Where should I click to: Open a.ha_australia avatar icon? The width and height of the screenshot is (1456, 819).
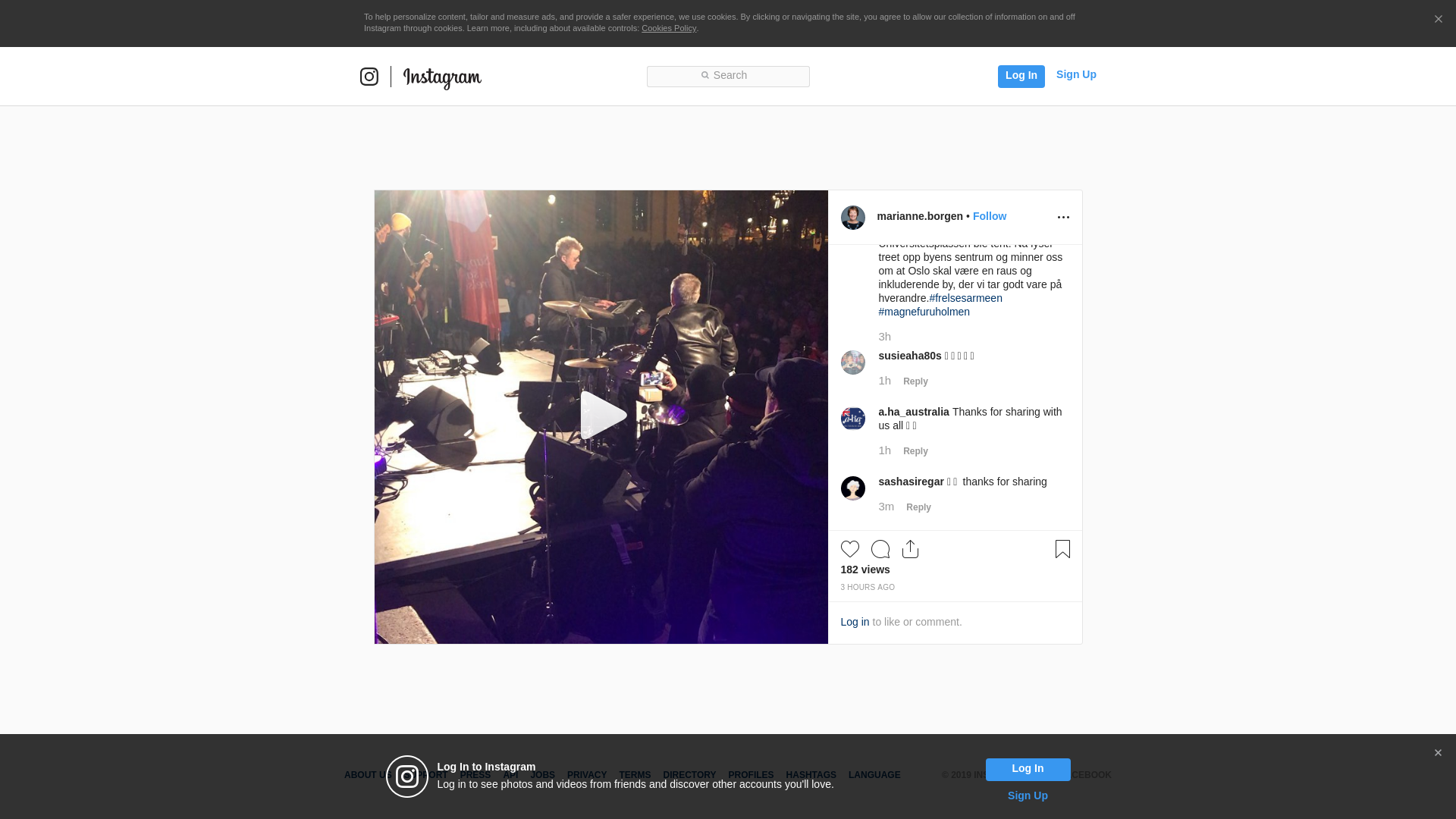coord(853,419)
